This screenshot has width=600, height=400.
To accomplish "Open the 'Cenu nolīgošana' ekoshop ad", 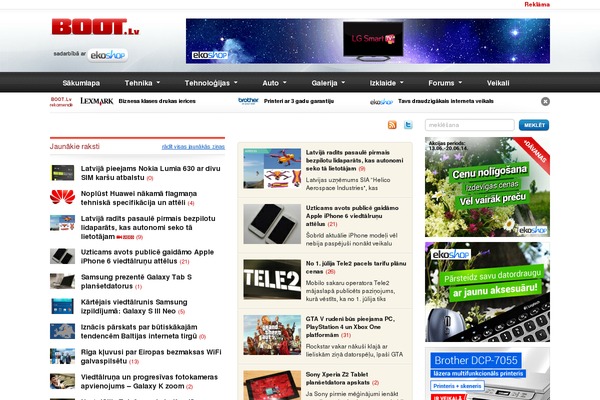I will [x=487, y=187].
